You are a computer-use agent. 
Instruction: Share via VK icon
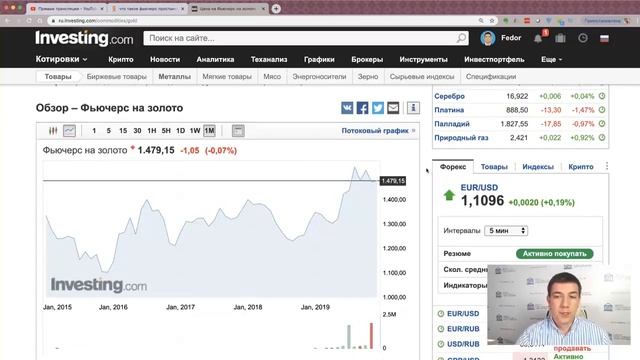347,108
